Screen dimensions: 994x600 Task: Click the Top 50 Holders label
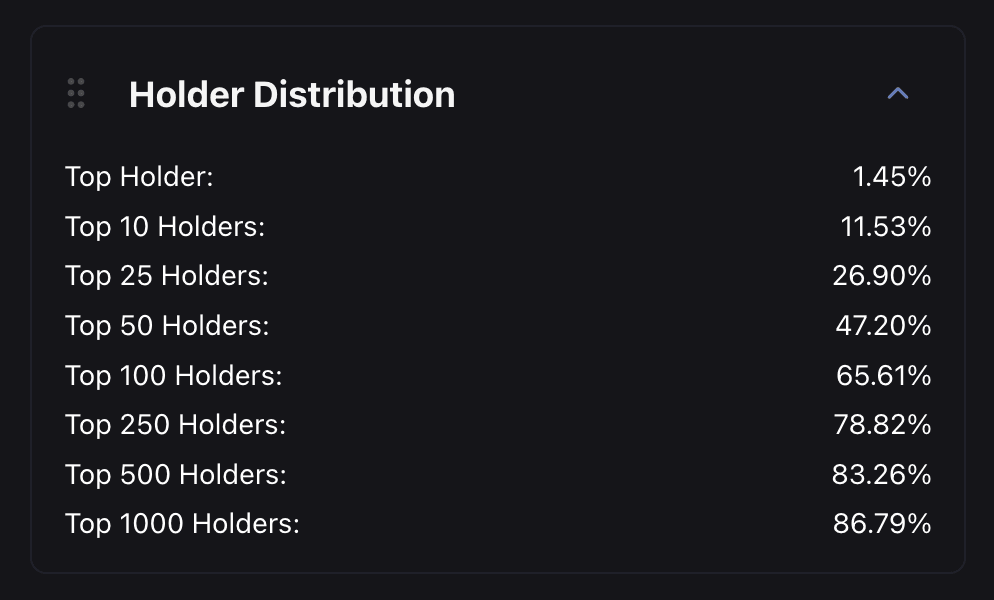tap(167, 325)
